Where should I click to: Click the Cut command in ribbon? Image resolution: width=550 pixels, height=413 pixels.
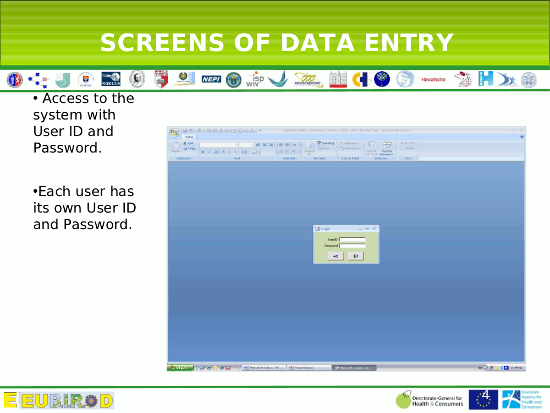(x=189, y=144)
